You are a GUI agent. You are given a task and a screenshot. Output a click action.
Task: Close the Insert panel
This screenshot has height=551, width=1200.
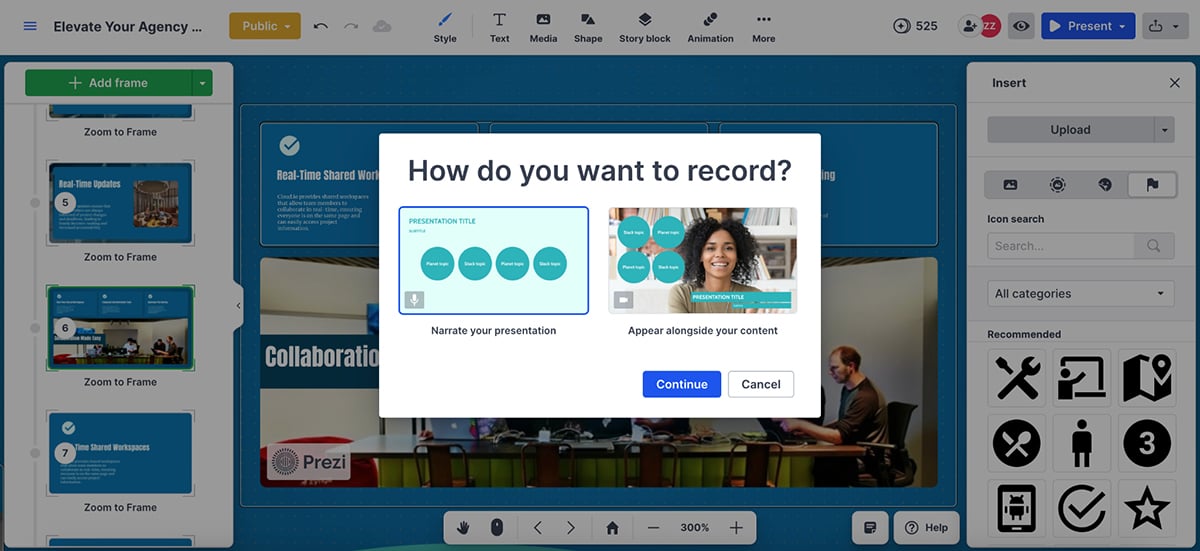[x=1175, y=83]
